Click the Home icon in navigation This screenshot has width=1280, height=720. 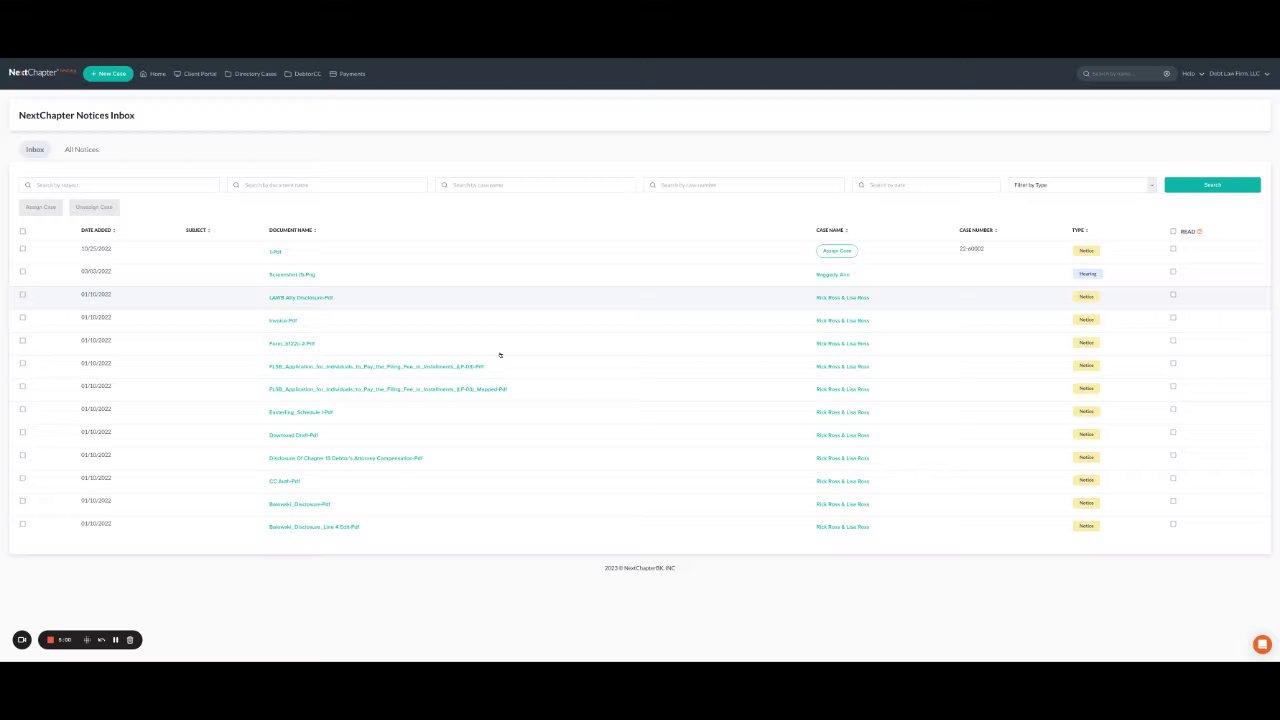pyautogui.click(x=143, y=74)
